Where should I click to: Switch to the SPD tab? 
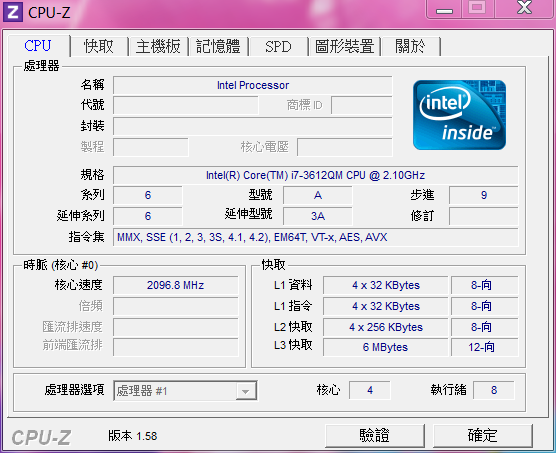pos(278,46)
